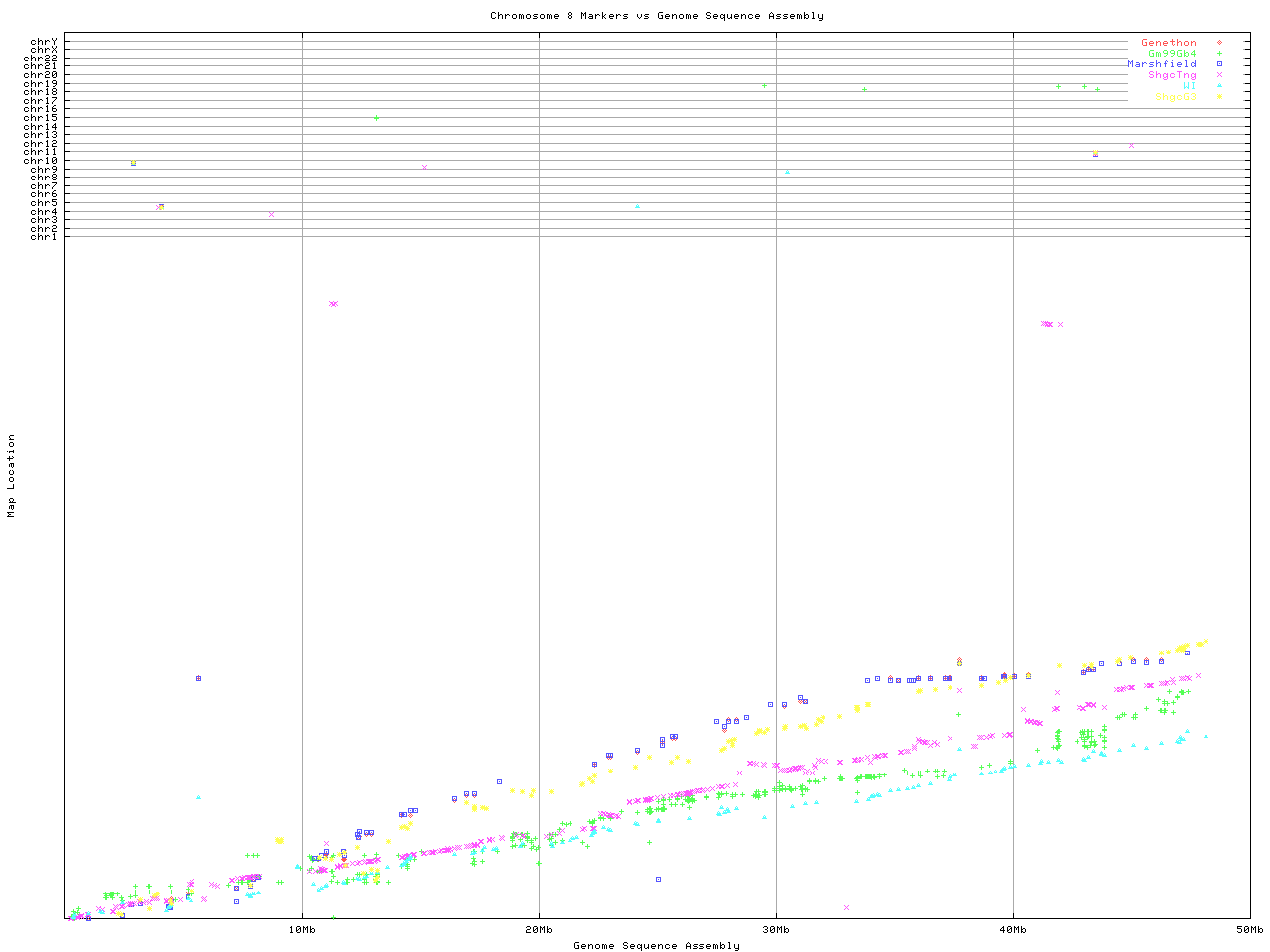Click the 30Mb x-axis tick label
1270x952 pixels.
(x=776, y=930)
